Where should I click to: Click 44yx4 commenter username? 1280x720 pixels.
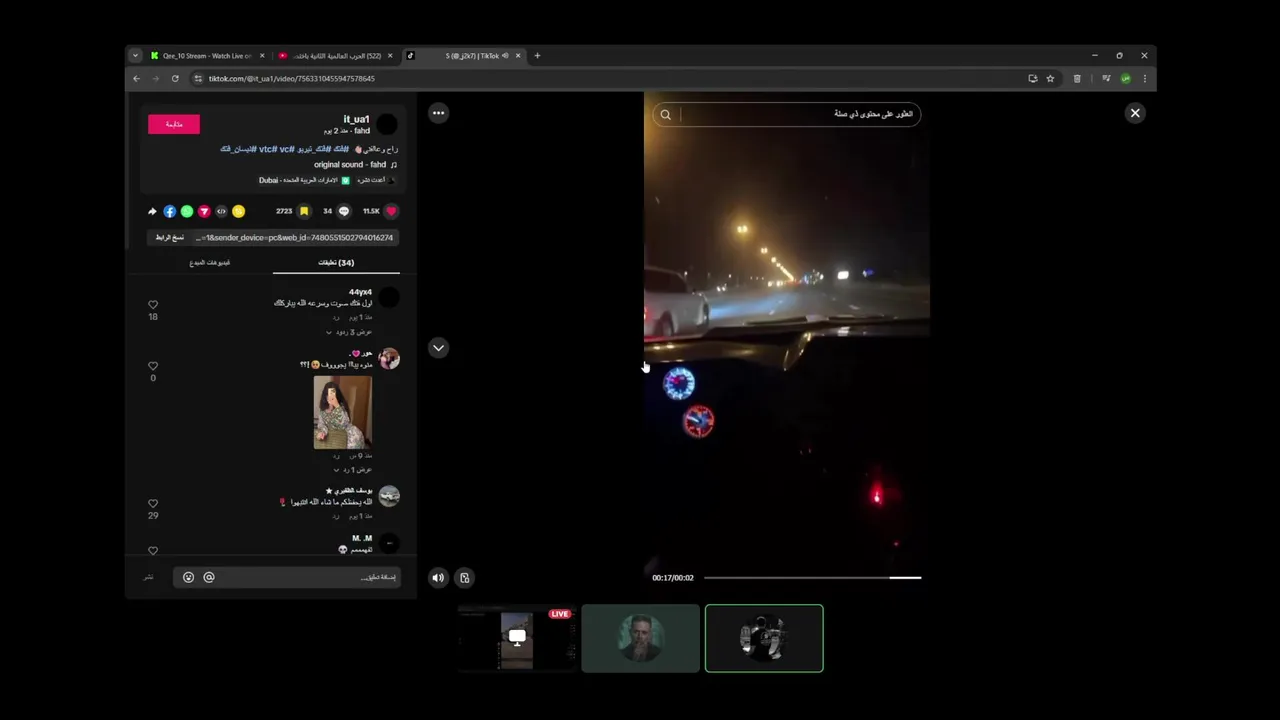360,292
